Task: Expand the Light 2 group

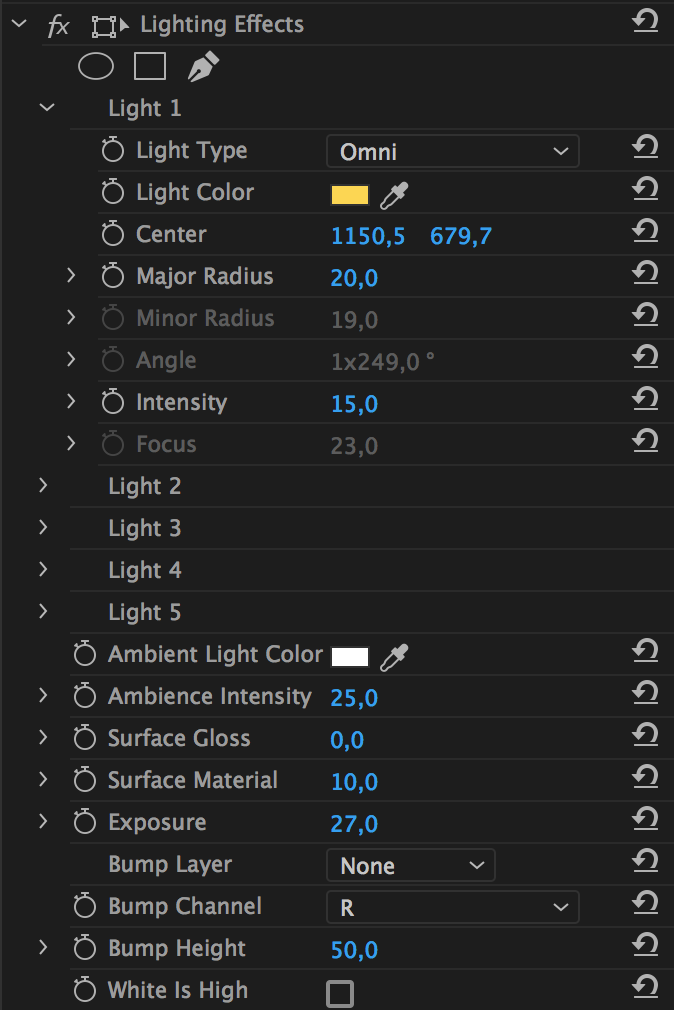Action: click(43, 485)
